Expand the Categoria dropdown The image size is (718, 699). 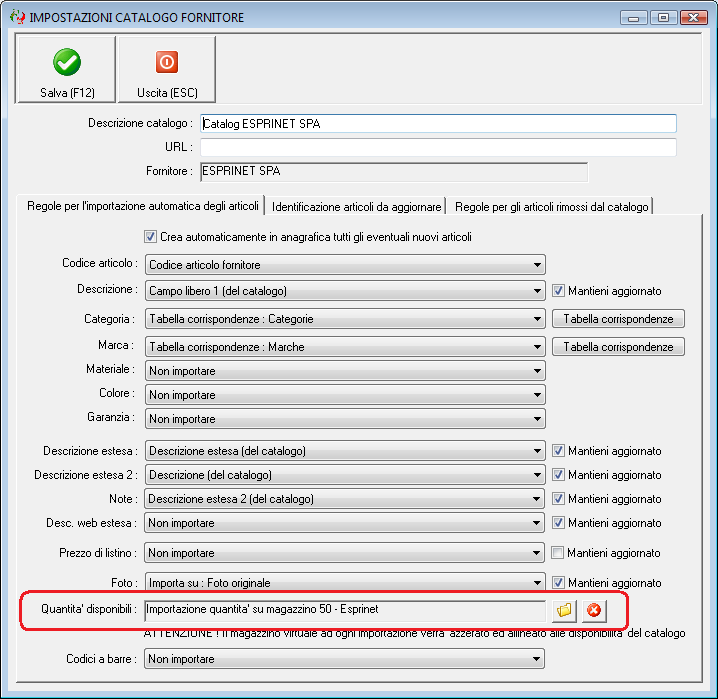[x=345, y=319]
